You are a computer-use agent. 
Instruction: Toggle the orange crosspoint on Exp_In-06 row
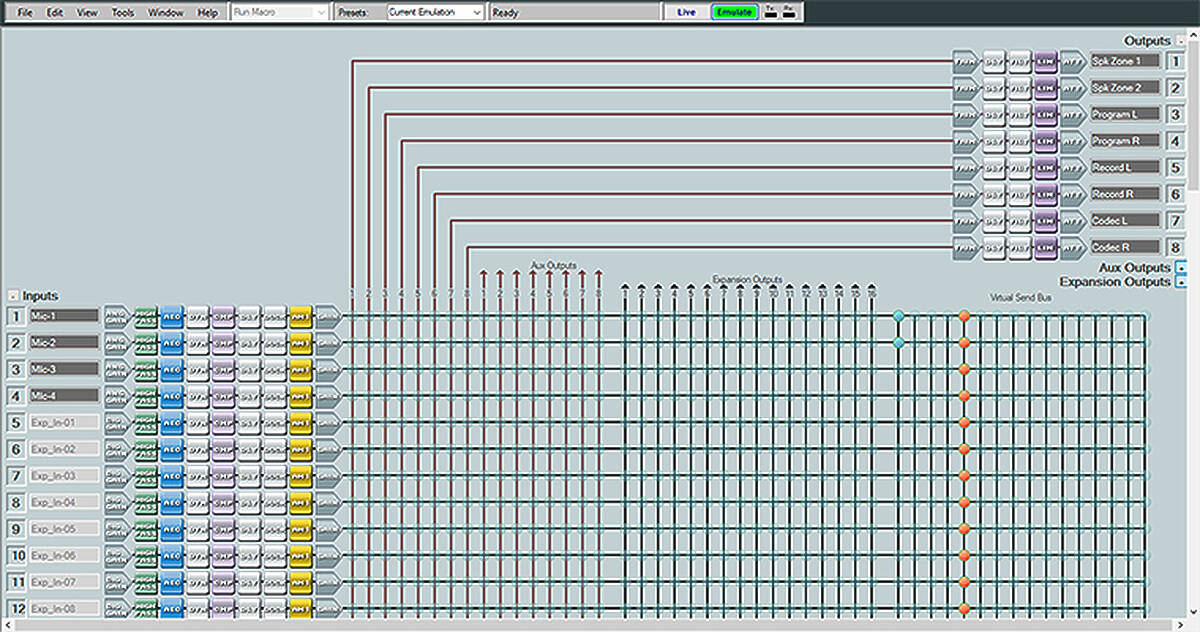pos(964,555)
